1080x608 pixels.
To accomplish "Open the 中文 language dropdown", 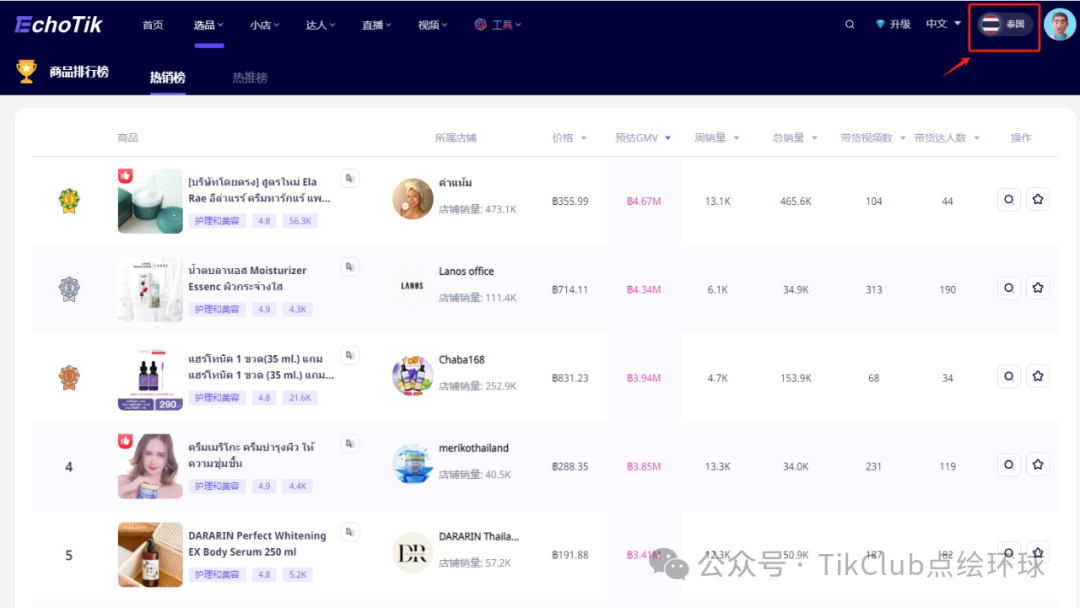I will 943,23.
